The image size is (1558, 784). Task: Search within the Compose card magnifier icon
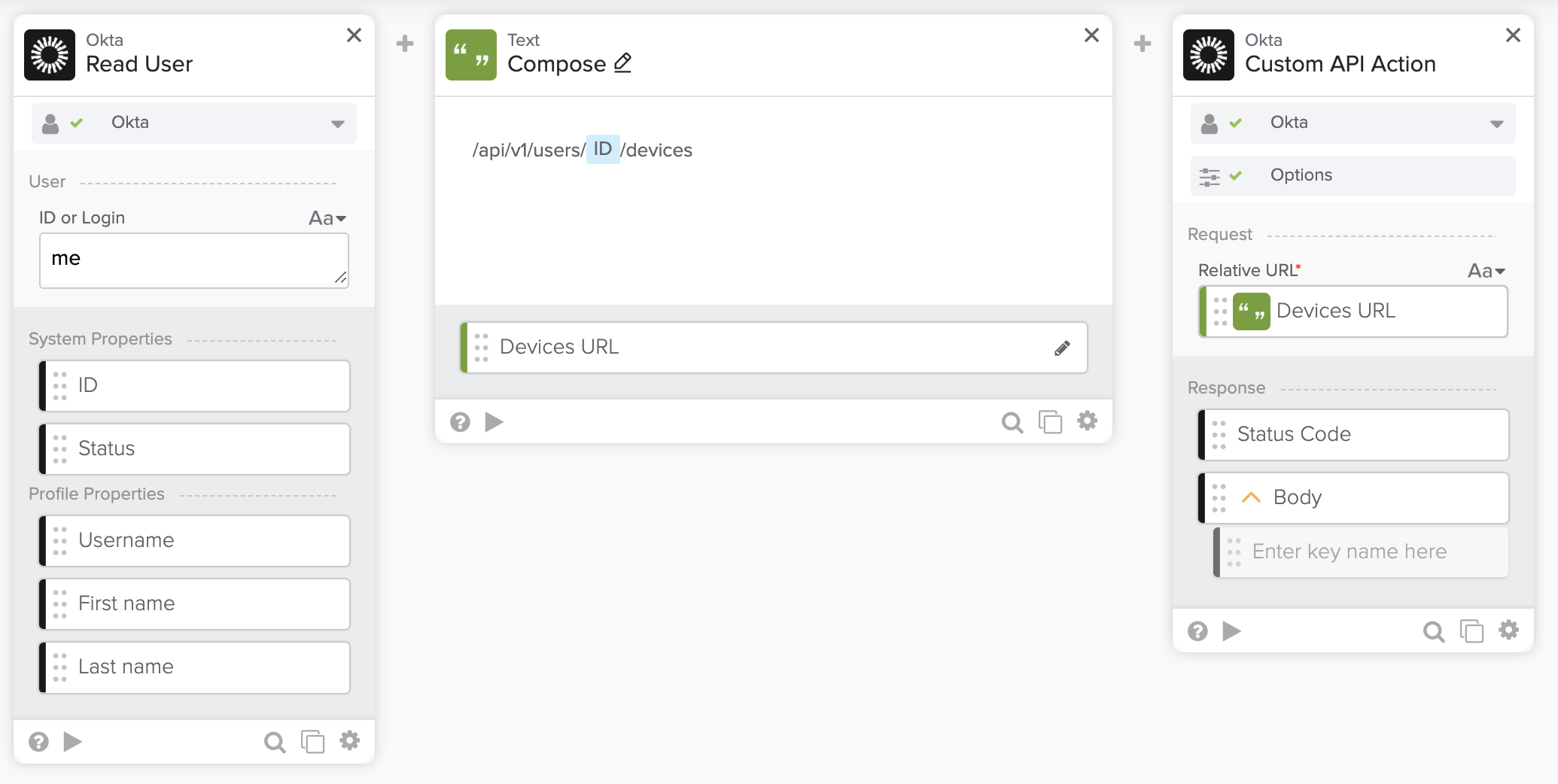(1012, 422)
